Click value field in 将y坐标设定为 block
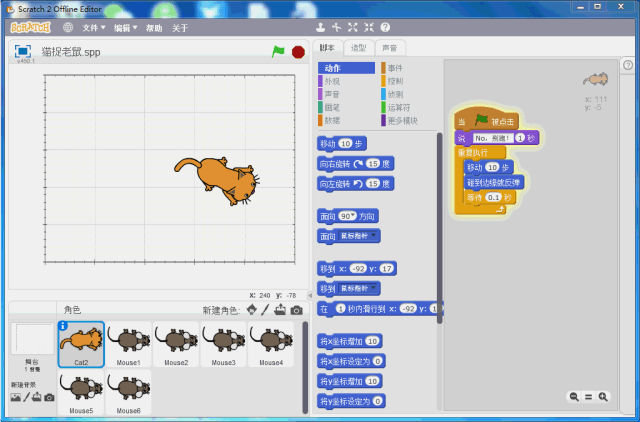 point(378,401)
